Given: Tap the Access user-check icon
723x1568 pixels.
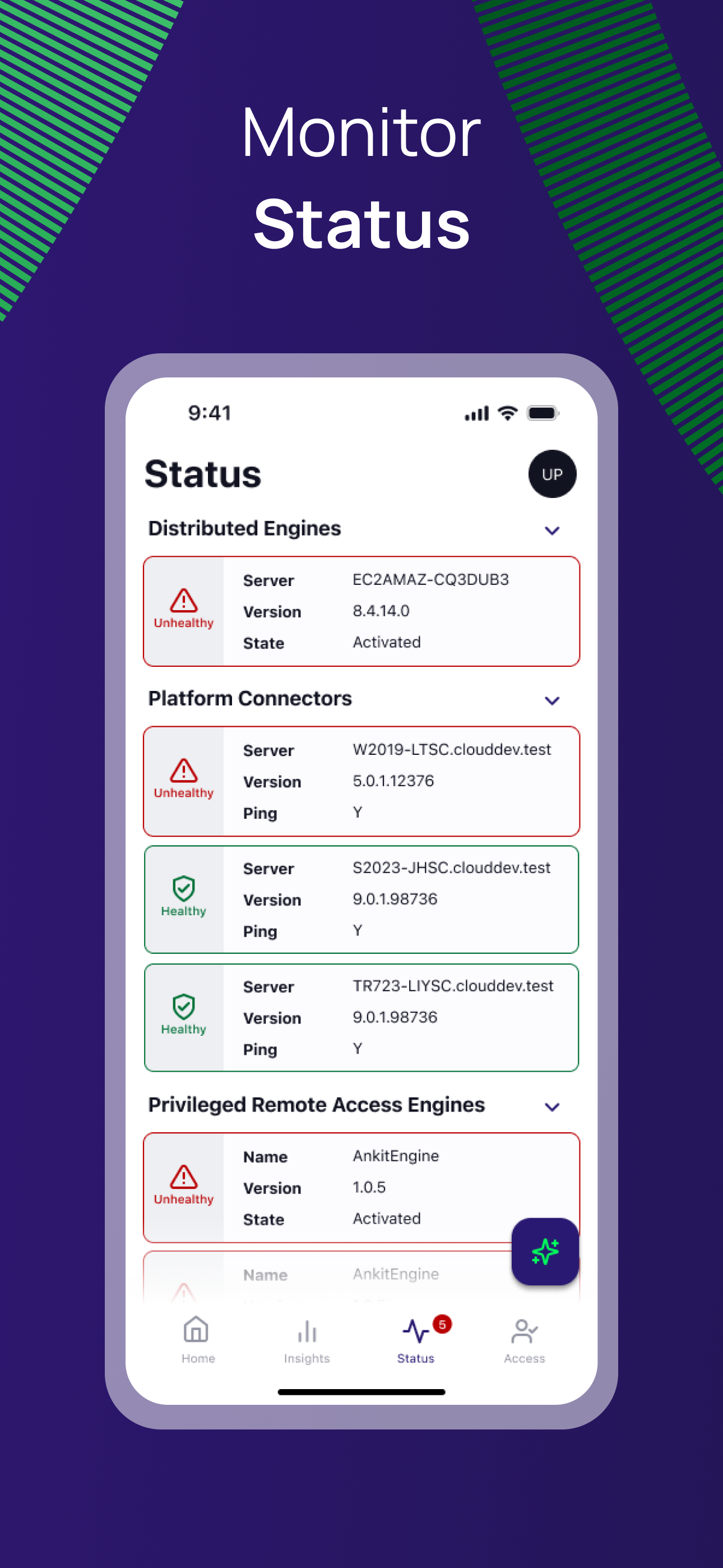Looking at the screenshot, I should click(x=524, y=1331).
